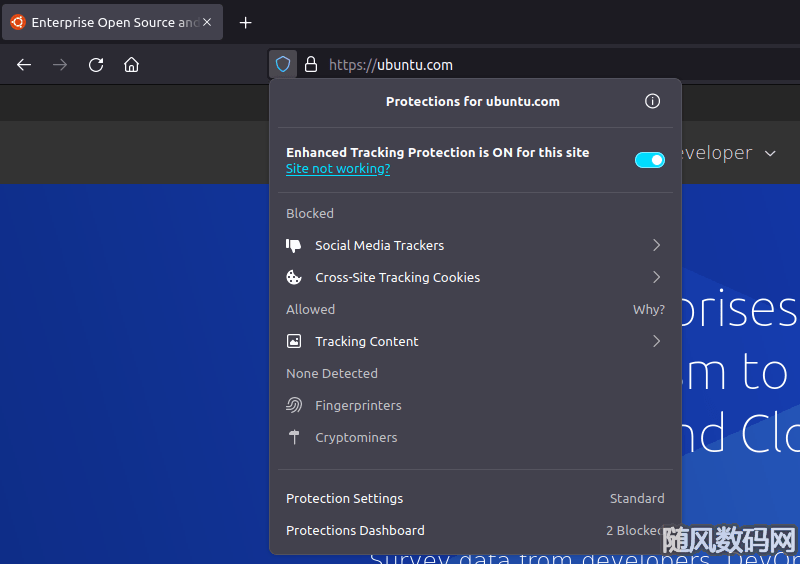Click the padlock site security icon
The height and width of the screenshot is (564, 800).
point(311,64)
